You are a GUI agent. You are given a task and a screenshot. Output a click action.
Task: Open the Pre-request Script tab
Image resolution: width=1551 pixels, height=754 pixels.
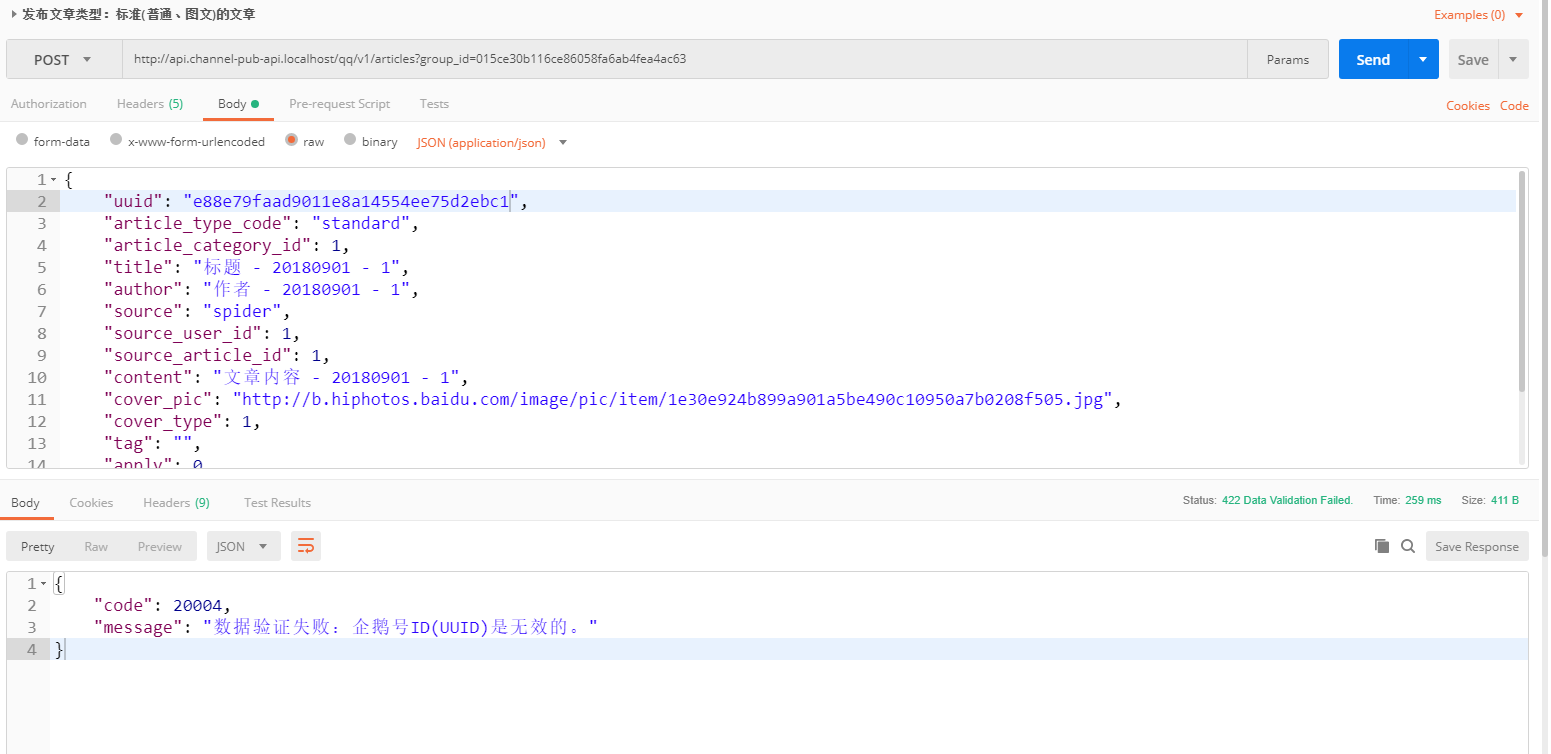pos(339,104)
